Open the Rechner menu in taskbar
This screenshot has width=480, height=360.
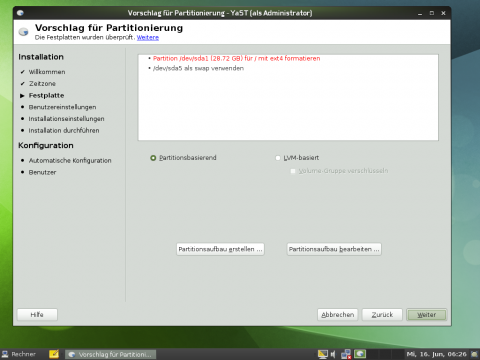coord(19,354)
